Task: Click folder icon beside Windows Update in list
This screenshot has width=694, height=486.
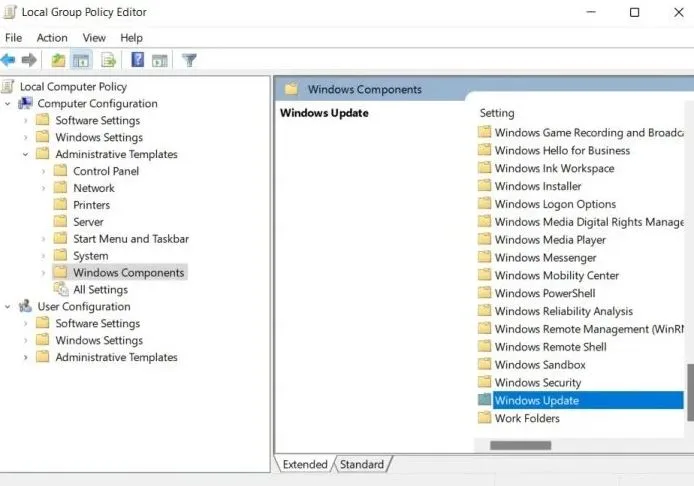Action: point(485,400)
